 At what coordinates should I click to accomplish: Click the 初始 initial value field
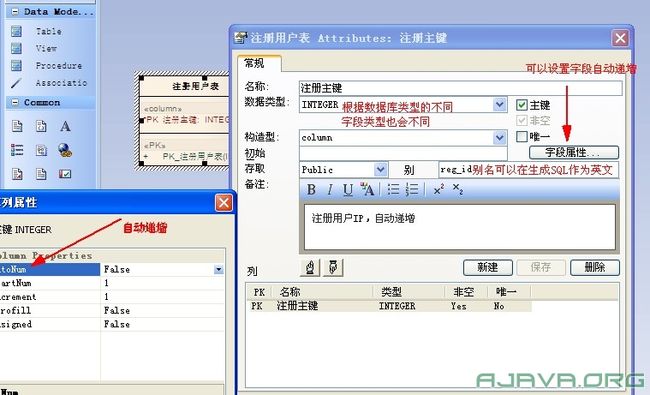point(403,153)
